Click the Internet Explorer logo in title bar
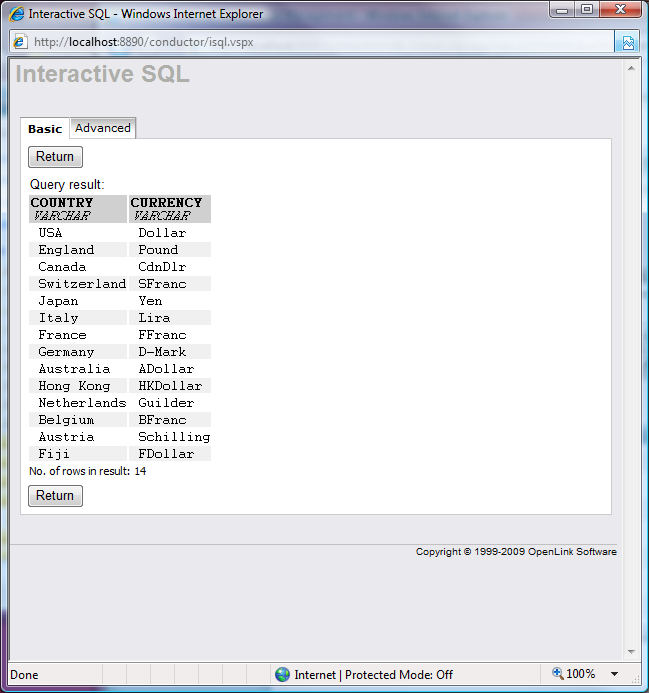The width and height of the screenshot is (649, 693). 16,14
